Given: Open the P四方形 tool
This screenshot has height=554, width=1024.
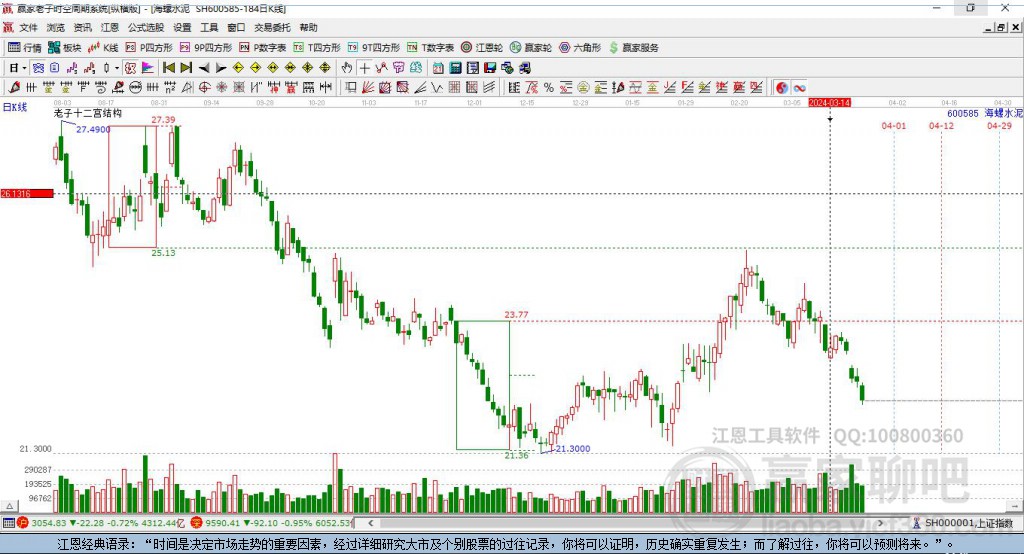Looking at the screenshot, I should (x=149, y=48).
